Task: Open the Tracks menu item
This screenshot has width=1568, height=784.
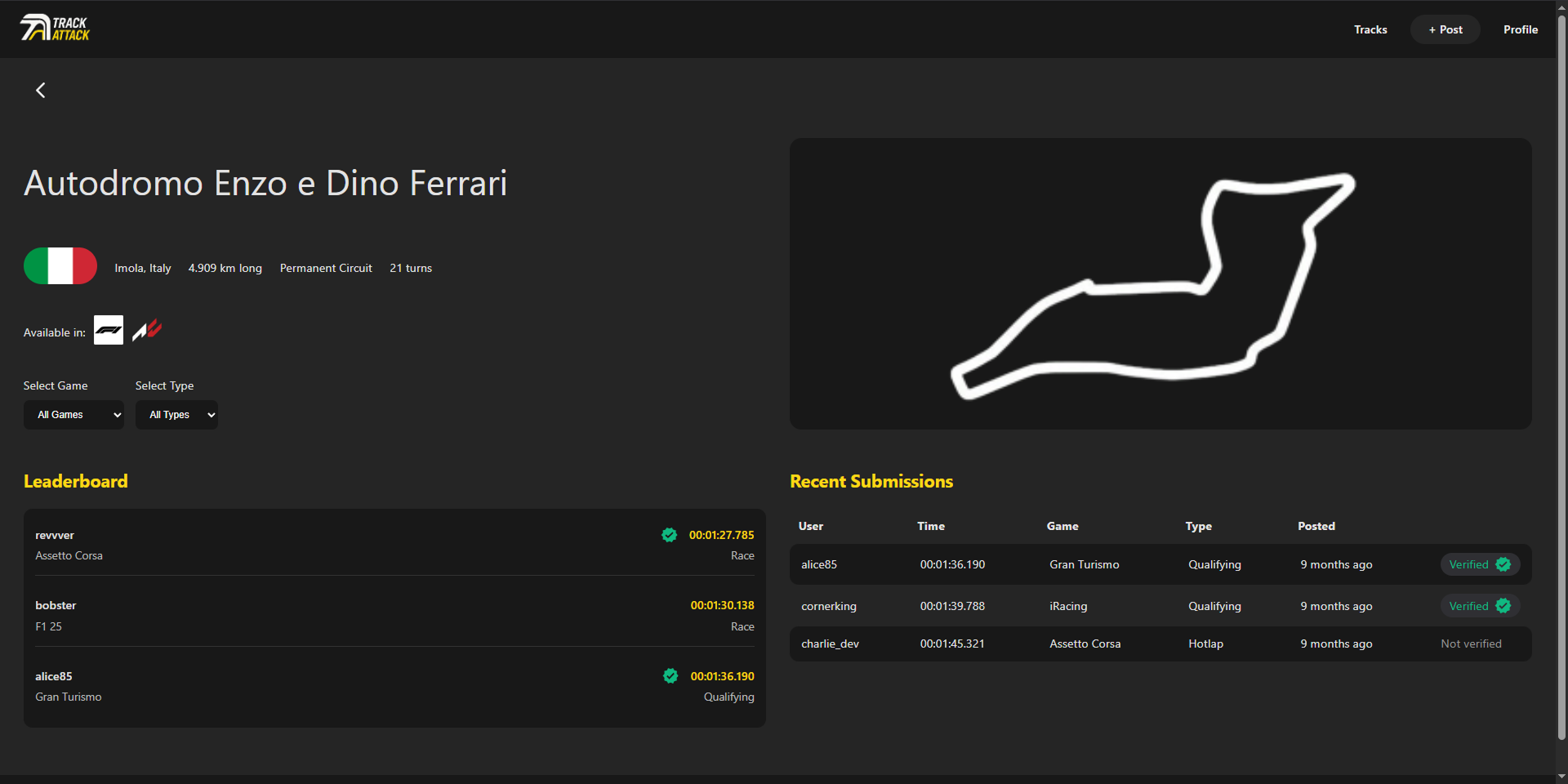Action: tap(1370, 29)
